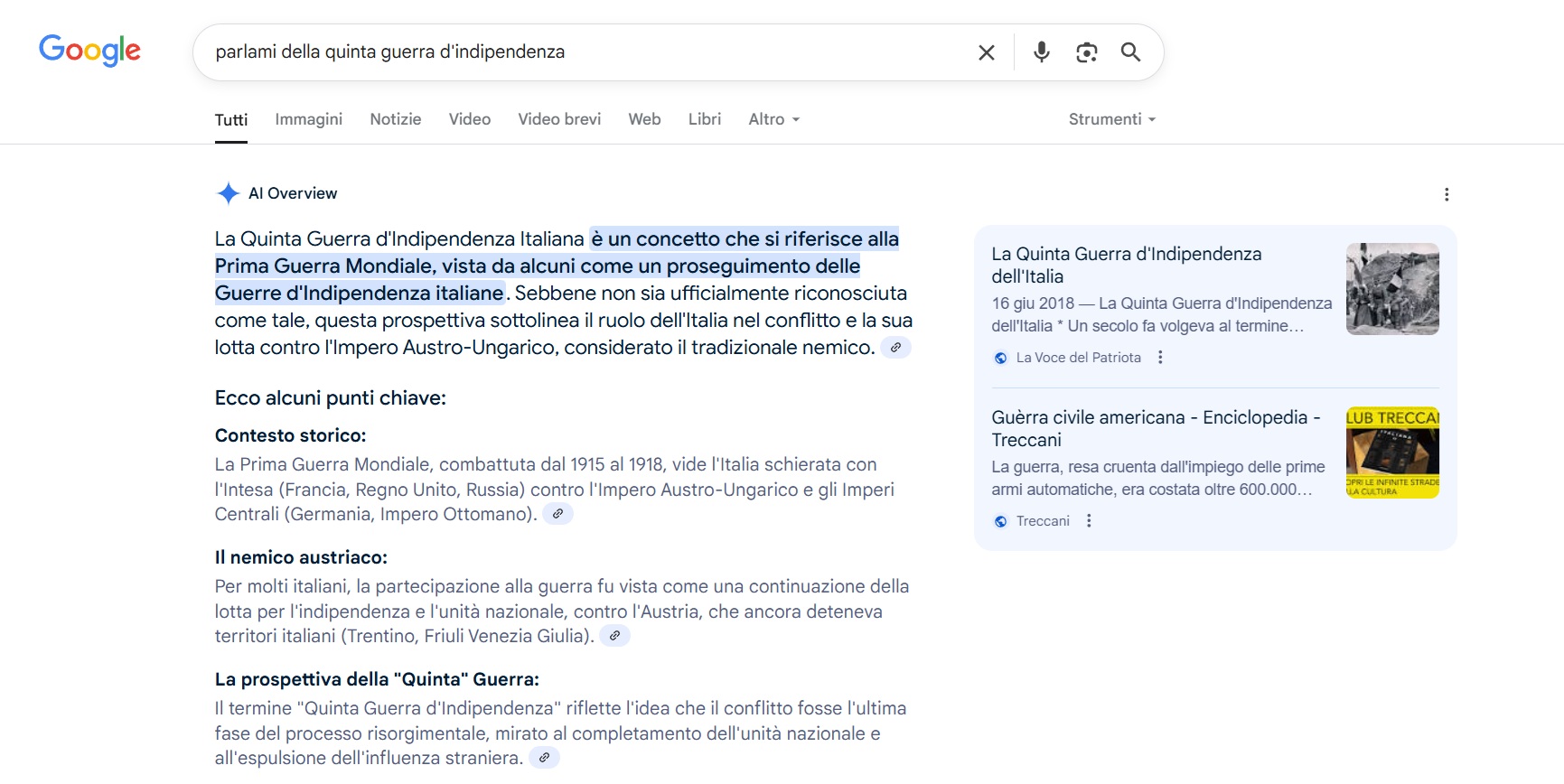Open the La Voce del Patriota thumbnail image
Screen dimensions: 1564x784
pos(1392,289)
